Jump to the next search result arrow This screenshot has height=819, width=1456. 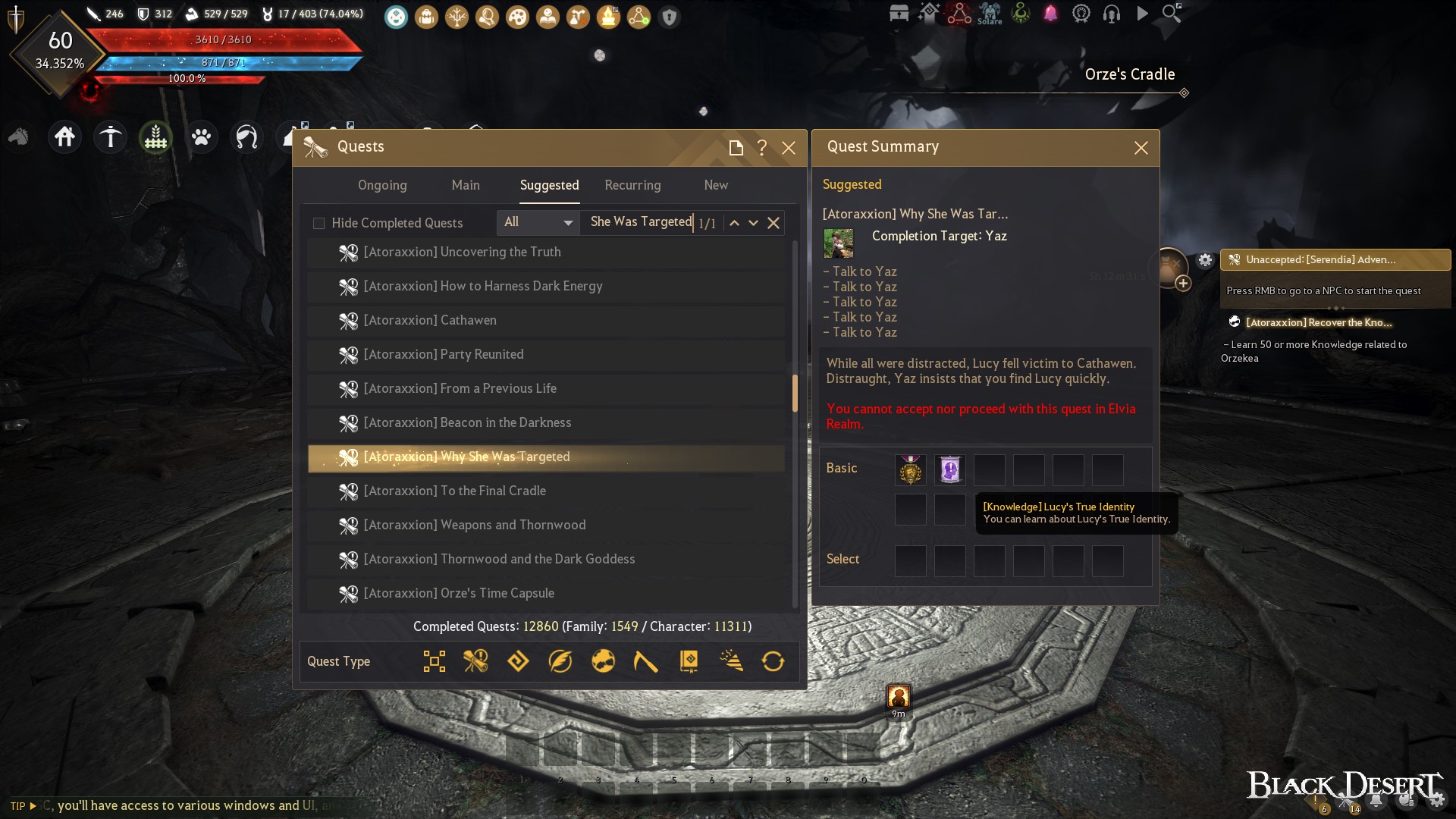pyautogui.click(x=753, y=223)
